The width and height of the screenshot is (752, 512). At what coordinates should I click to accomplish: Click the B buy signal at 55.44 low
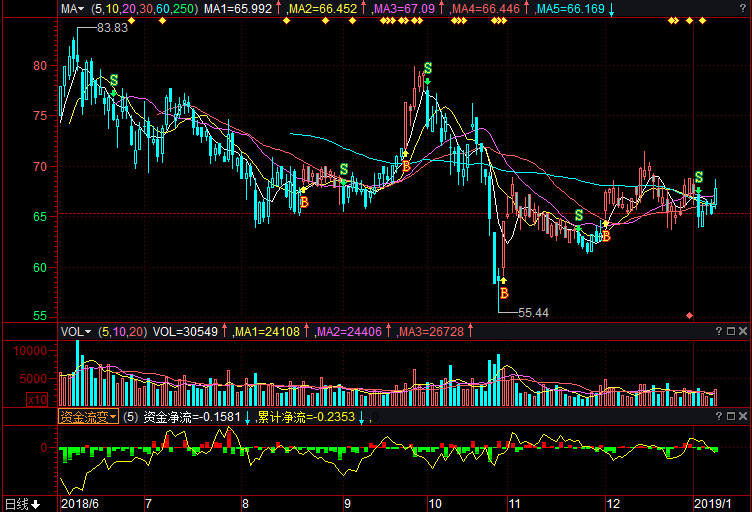tap(504, 293)
